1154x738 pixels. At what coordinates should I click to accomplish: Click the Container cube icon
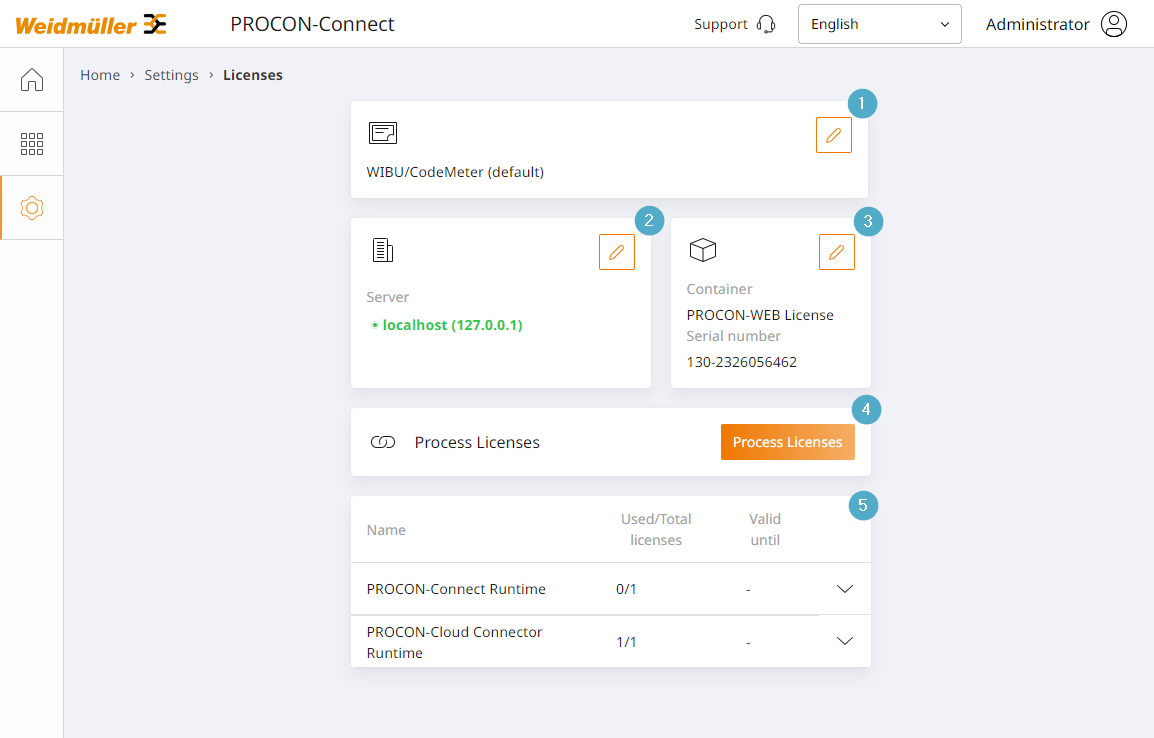(703, 250)
